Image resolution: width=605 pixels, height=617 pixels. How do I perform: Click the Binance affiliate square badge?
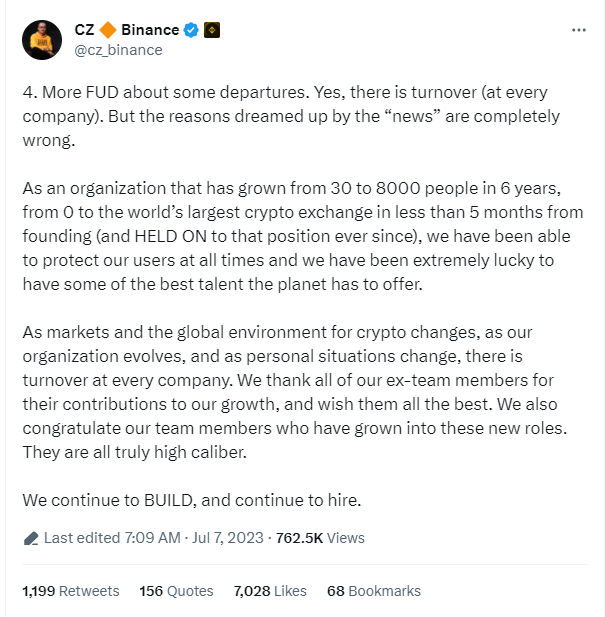[212, 30]
